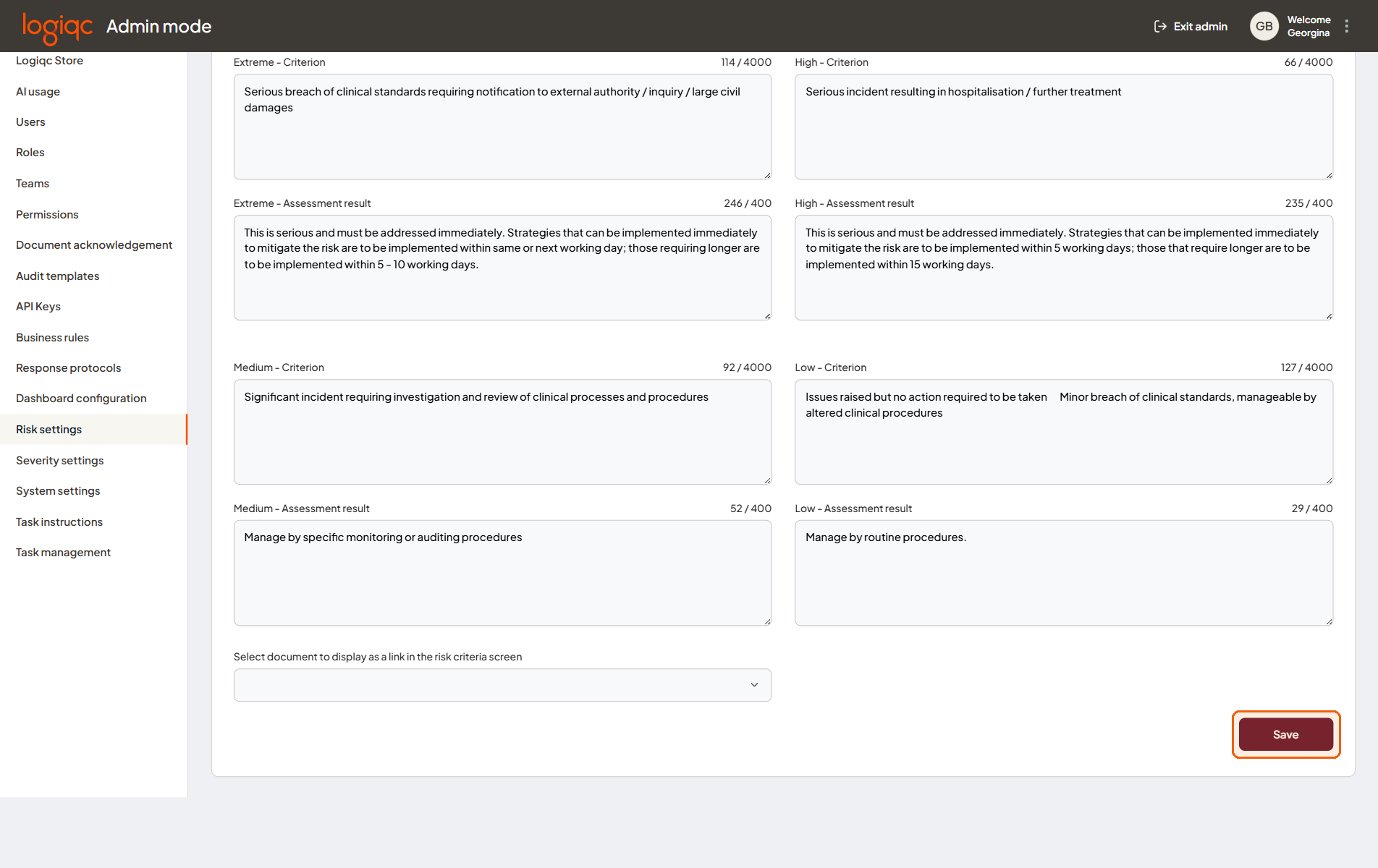Screen dimensions: 1378x868
Task: Go to Document acknowledgement
Action: [94, 245]
